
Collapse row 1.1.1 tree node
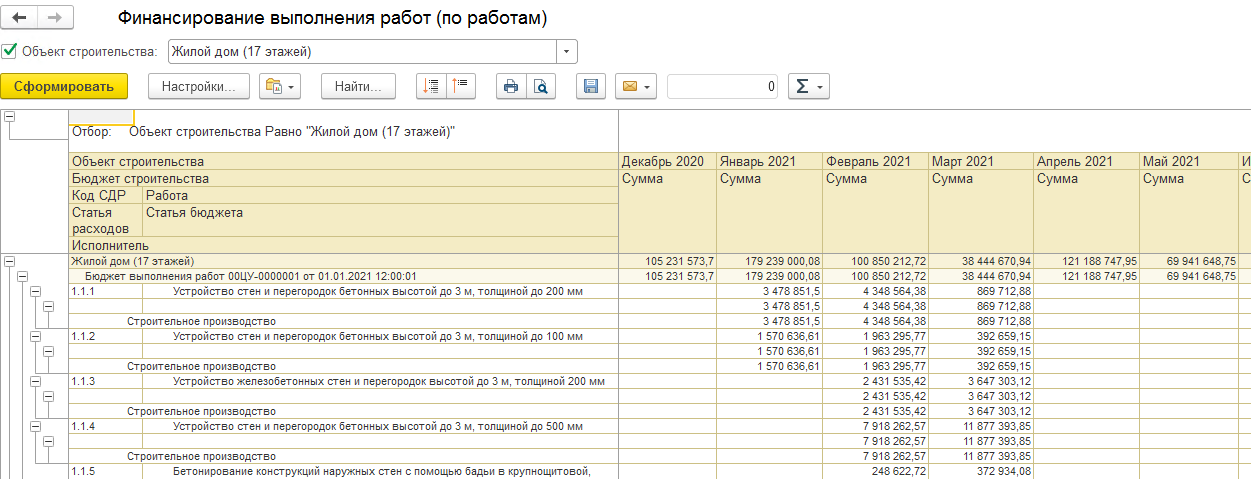(35, 291)
